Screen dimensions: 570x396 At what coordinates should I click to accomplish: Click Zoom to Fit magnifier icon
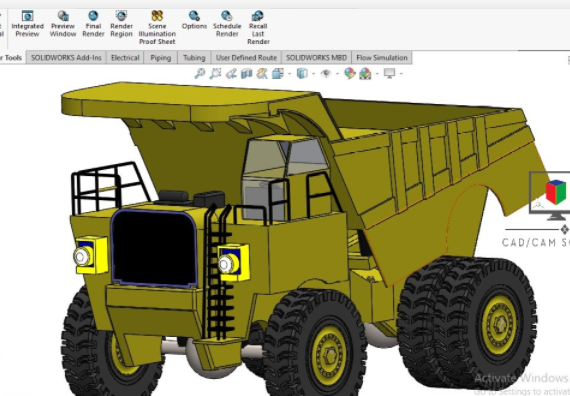[200, 73]
